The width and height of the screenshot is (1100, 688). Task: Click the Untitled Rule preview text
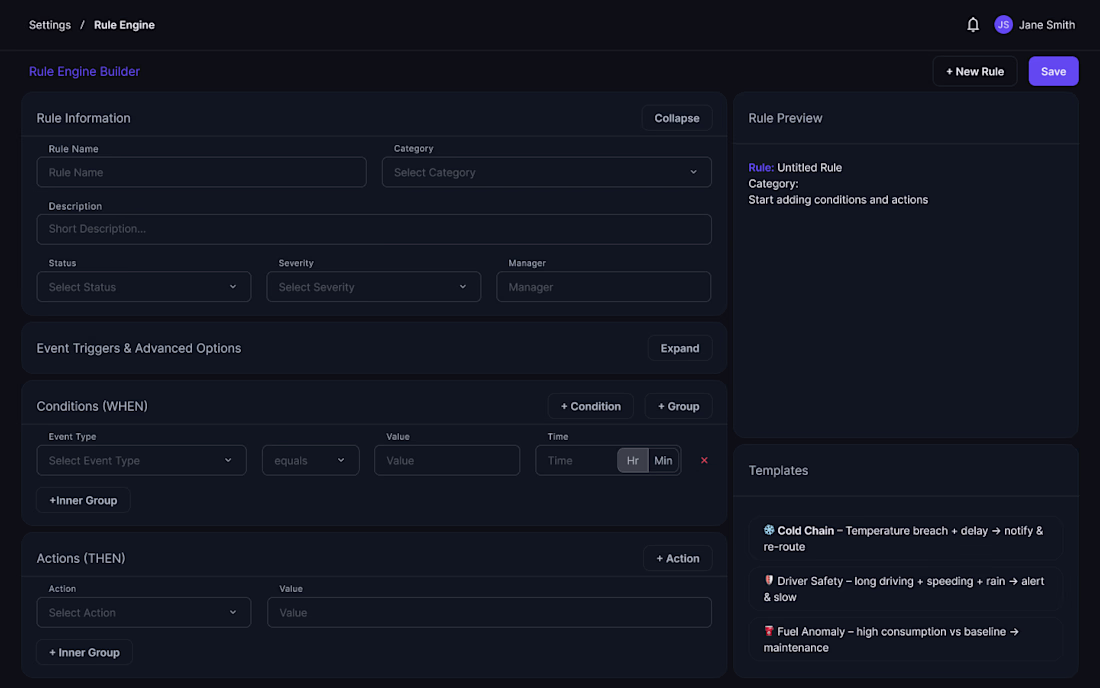tap(809, 167)
